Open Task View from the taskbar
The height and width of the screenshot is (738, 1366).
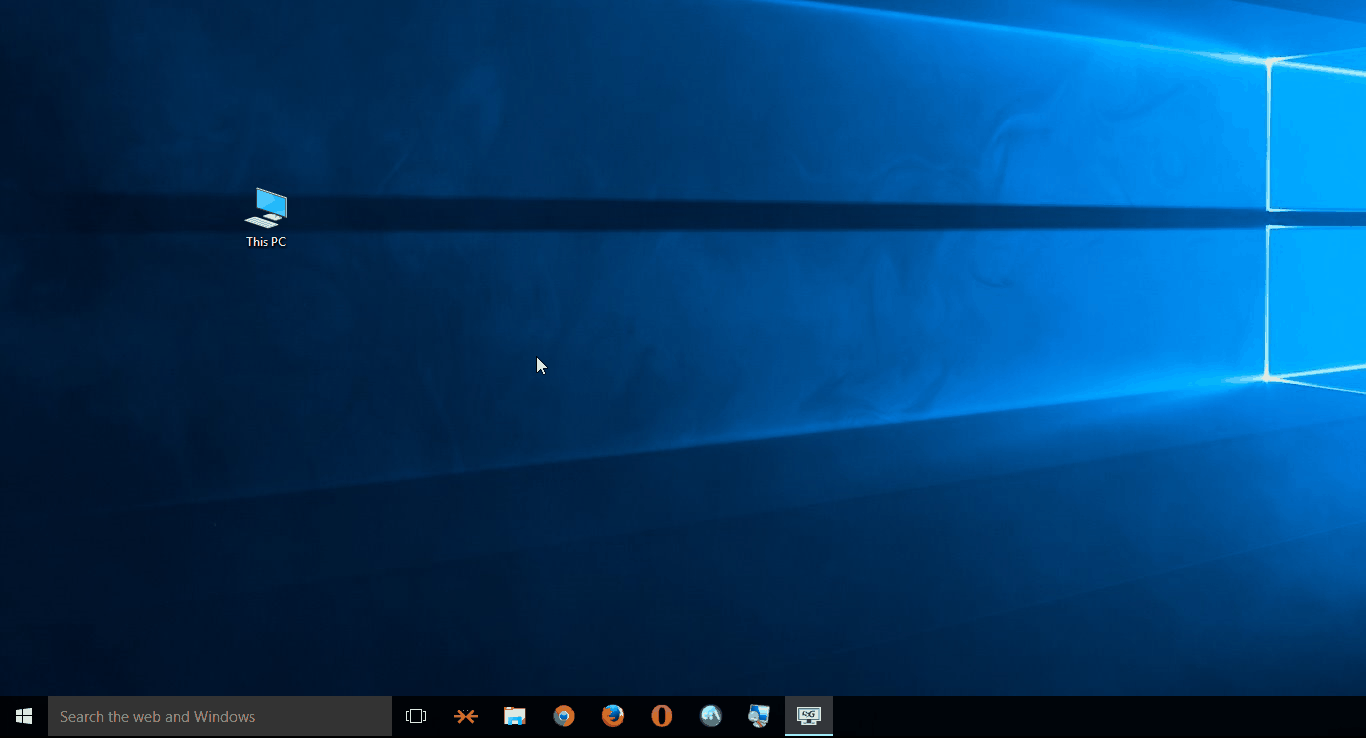click(x=416, y=716)
